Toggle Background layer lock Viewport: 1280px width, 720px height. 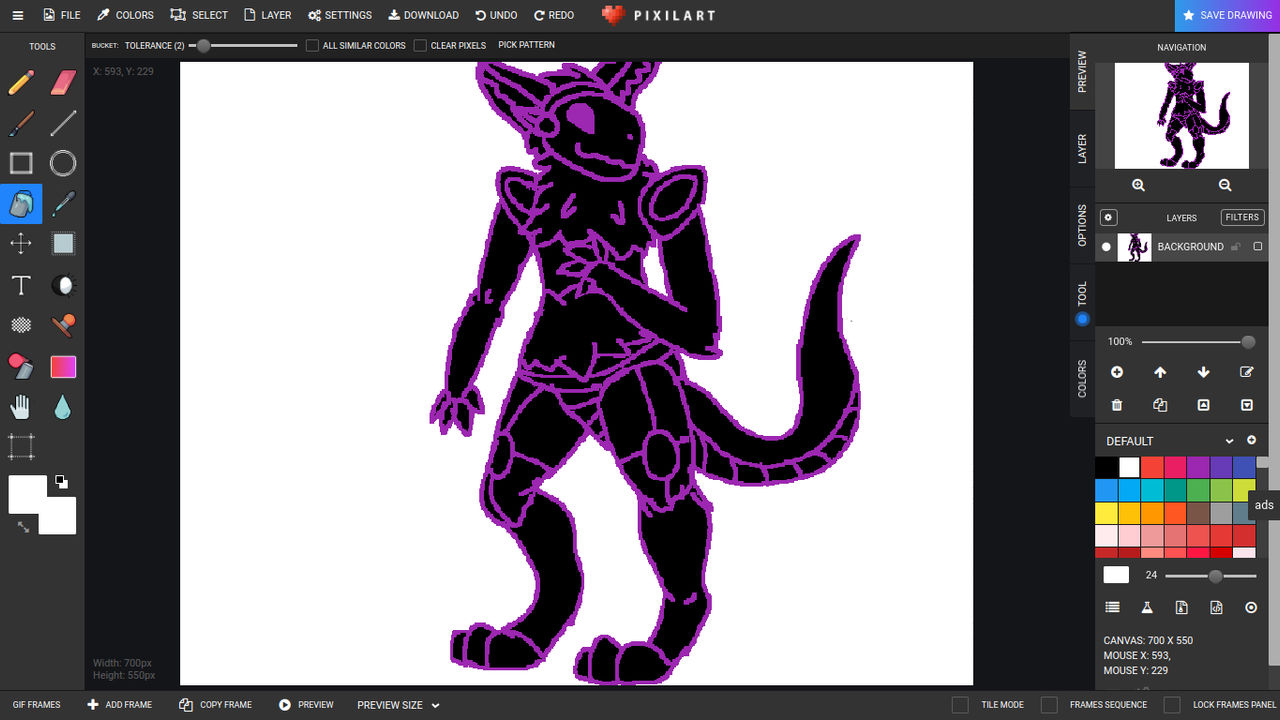tap(1236, 247)
